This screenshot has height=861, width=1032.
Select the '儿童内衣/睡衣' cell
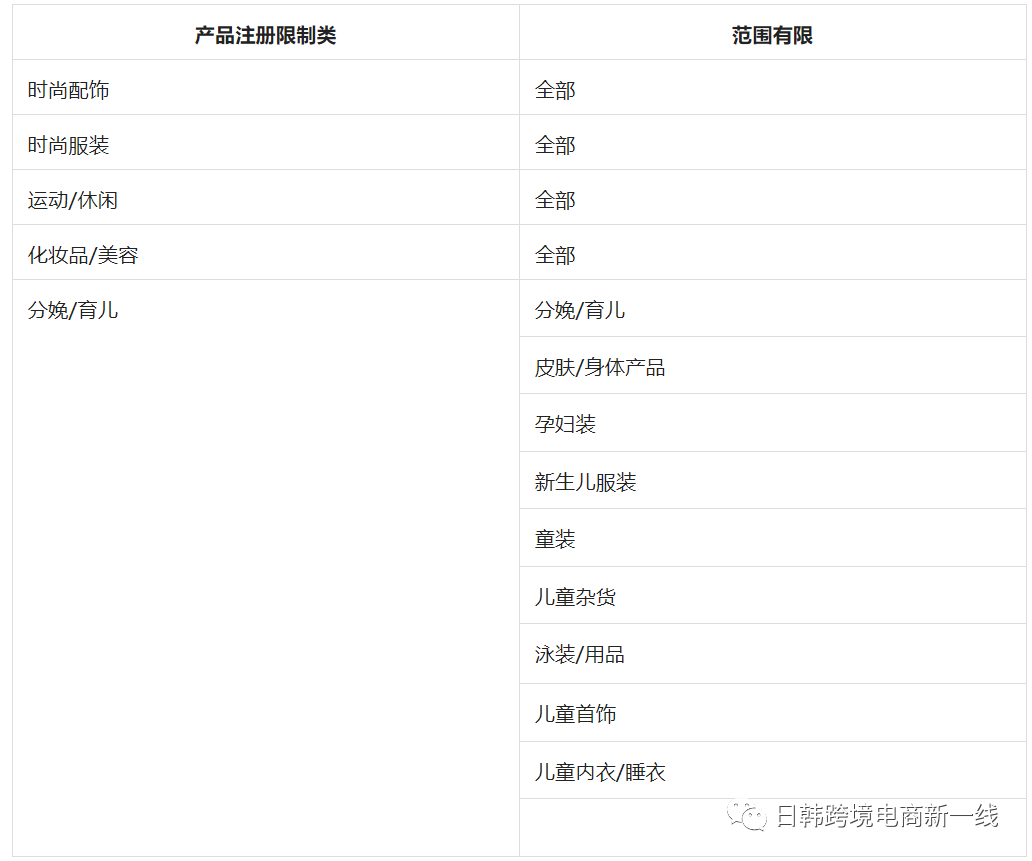point(773,771)
